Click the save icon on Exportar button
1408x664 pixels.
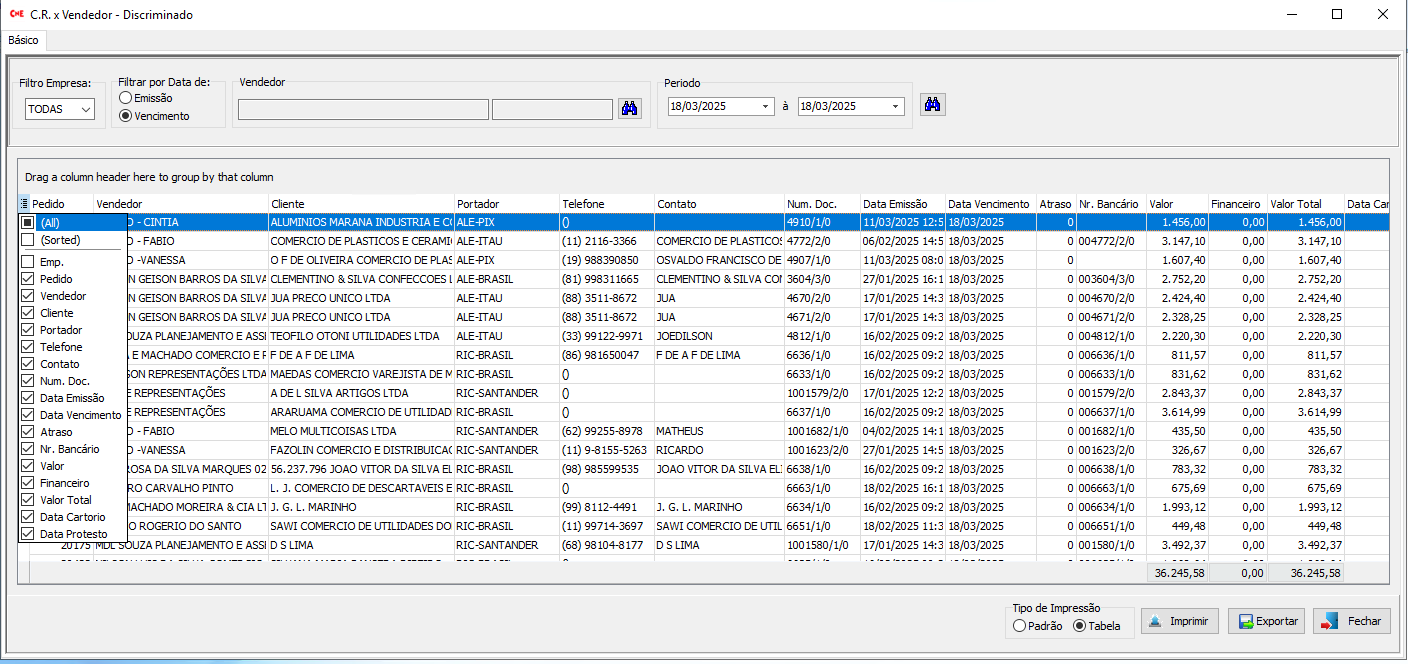coord(1245,622)
